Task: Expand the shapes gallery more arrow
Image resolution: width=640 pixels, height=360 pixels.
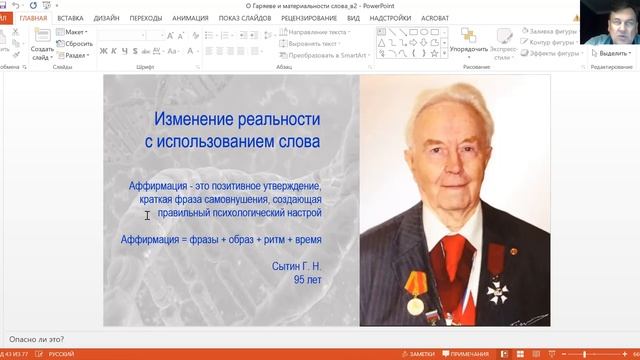Action: 444,53
